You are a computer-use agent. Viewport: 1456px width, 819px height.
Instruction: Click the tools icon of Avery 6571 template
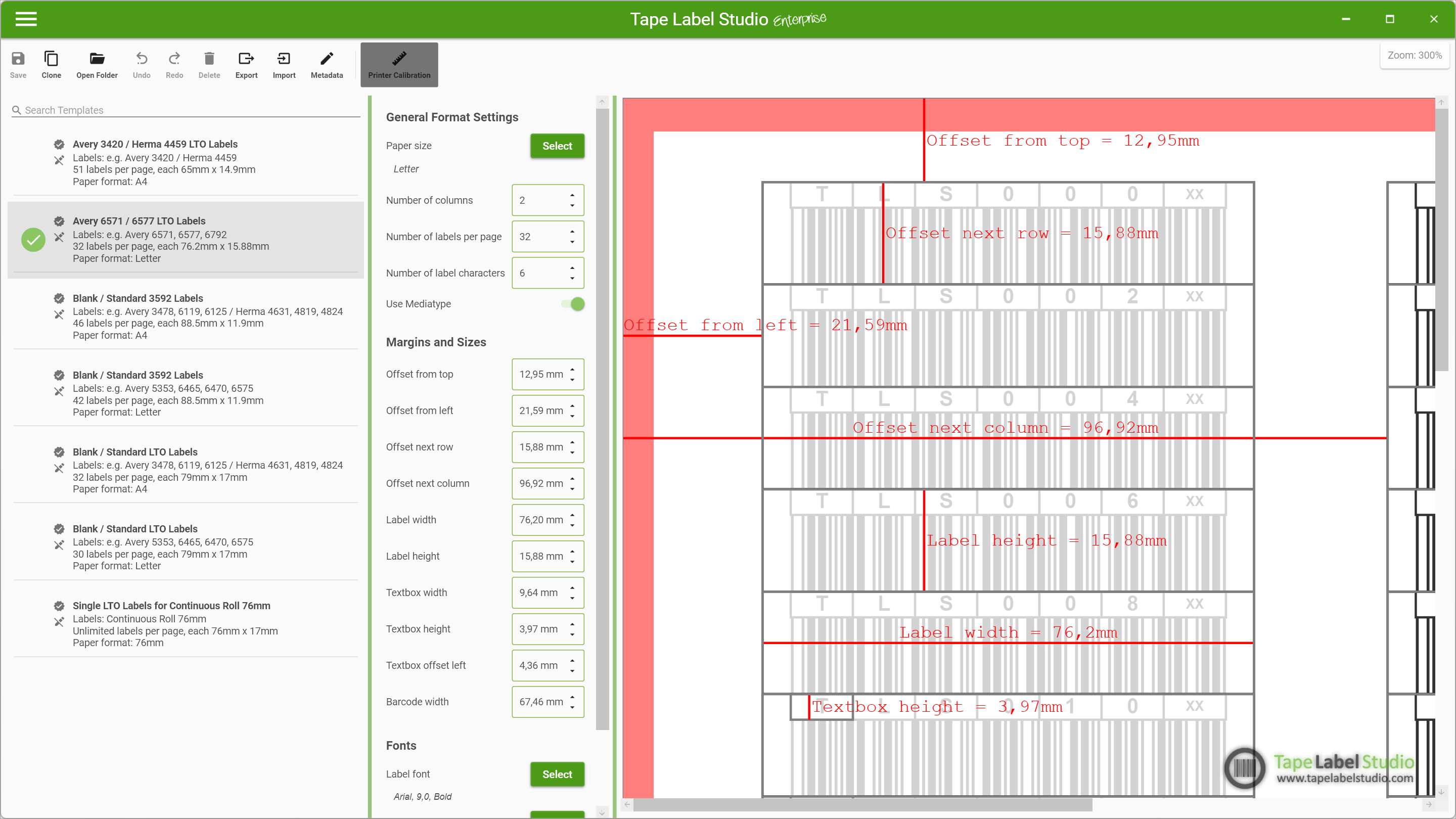59,237
